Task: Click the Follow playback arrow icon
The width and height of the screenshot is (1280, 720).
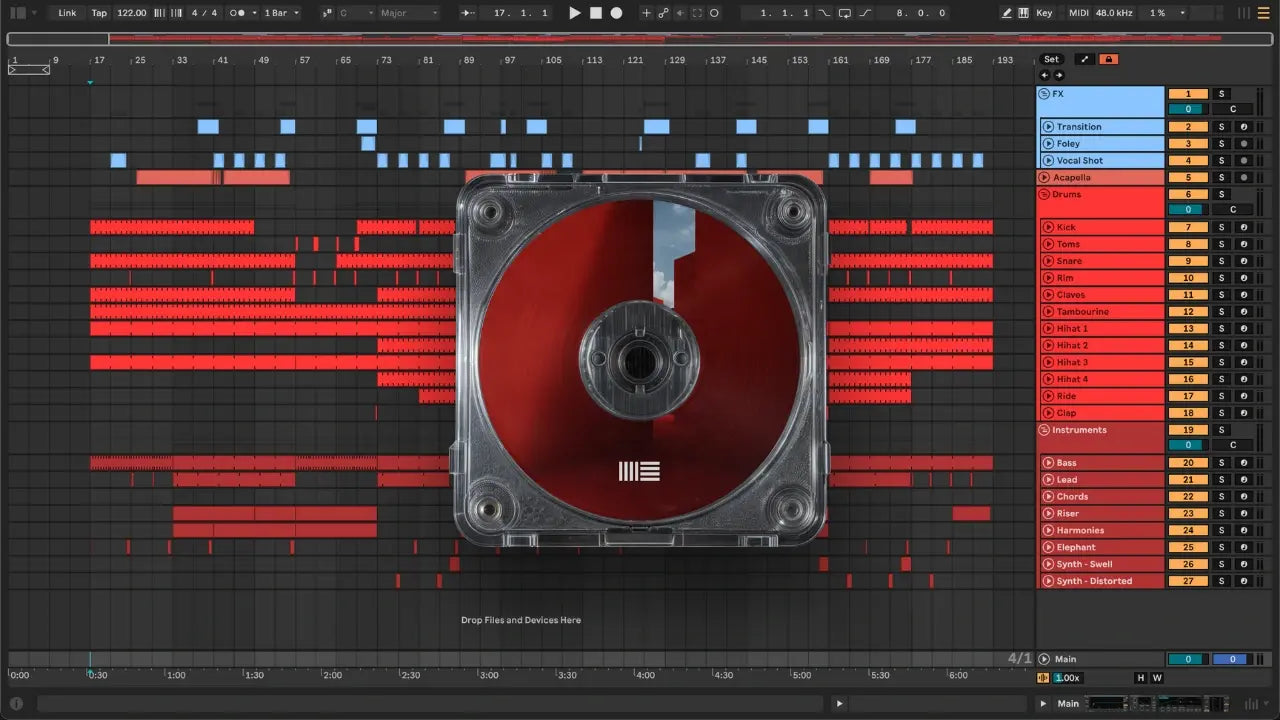Action: click(x=468, y=13)
